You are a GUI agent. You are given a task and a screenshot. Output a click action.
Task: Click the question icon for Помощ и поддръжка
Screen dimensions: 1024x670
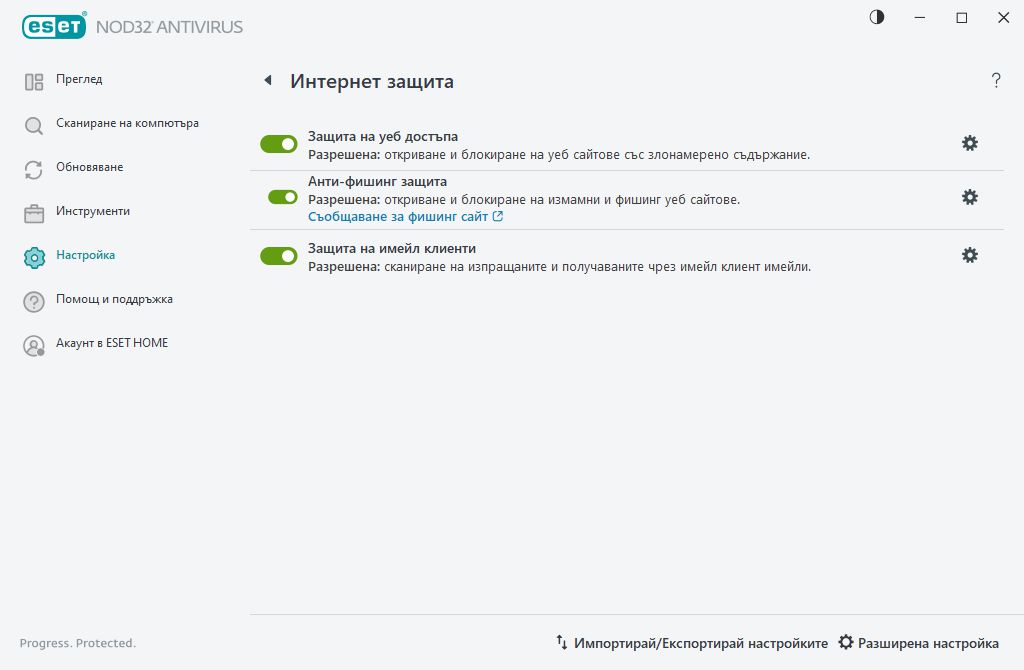(x=34, y=302)
